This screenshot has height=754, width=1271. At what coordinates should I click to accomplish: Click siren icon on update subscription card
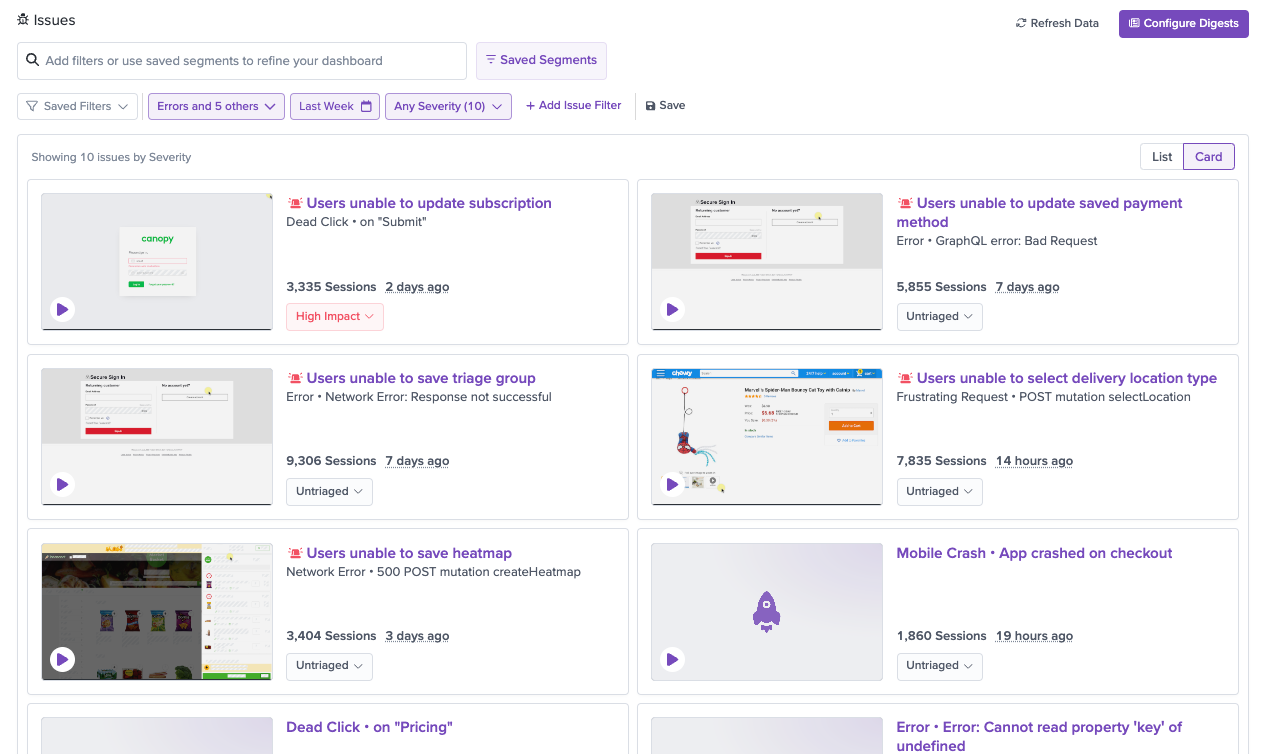tap(295, 203)
